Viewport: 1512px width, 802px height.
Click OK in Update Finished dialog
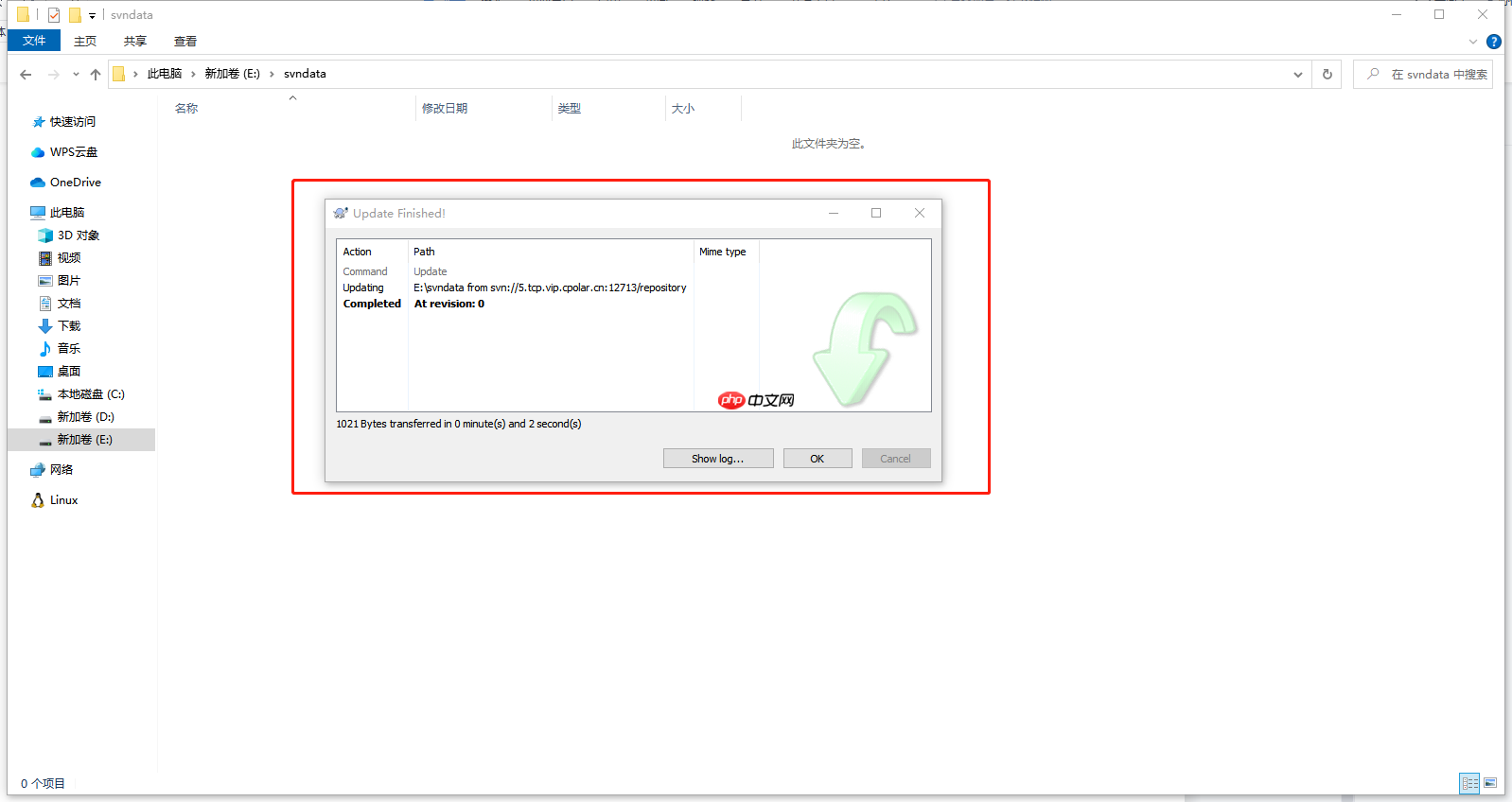tap(818, 459)
